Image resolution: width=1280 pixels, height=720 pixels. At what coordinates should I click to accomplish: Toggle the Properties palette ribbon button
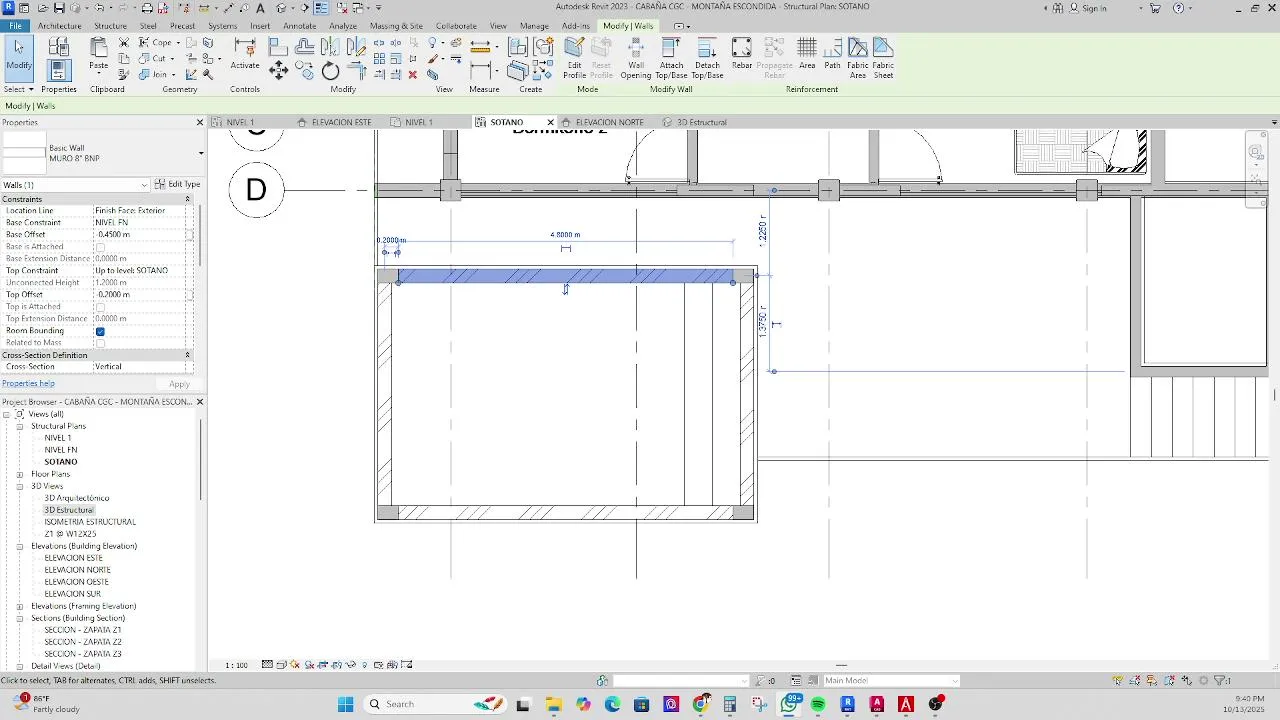(x=59, y=70)
